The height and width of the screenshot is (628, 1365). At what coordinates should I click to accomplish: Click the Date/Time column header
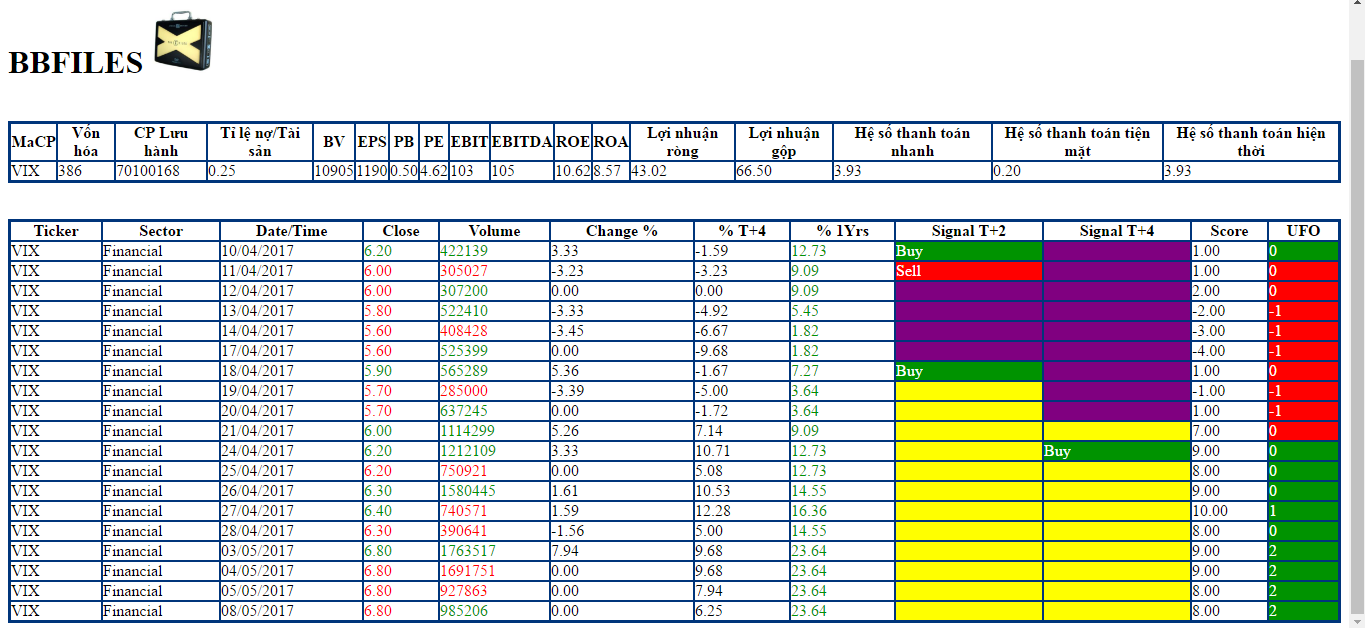[291, 231]
